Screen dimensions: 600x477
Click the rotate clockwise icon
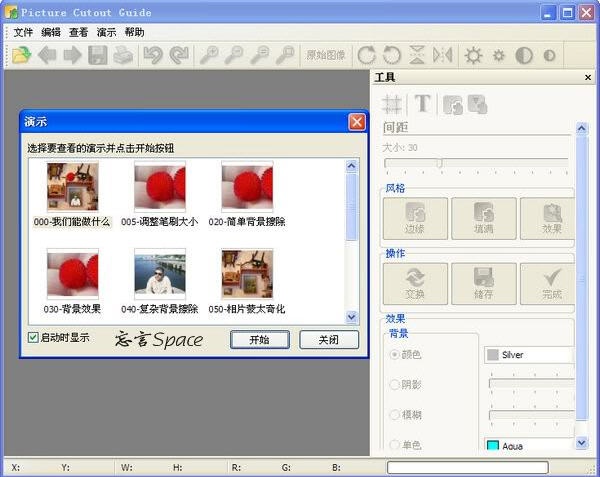tap(366, 55)
